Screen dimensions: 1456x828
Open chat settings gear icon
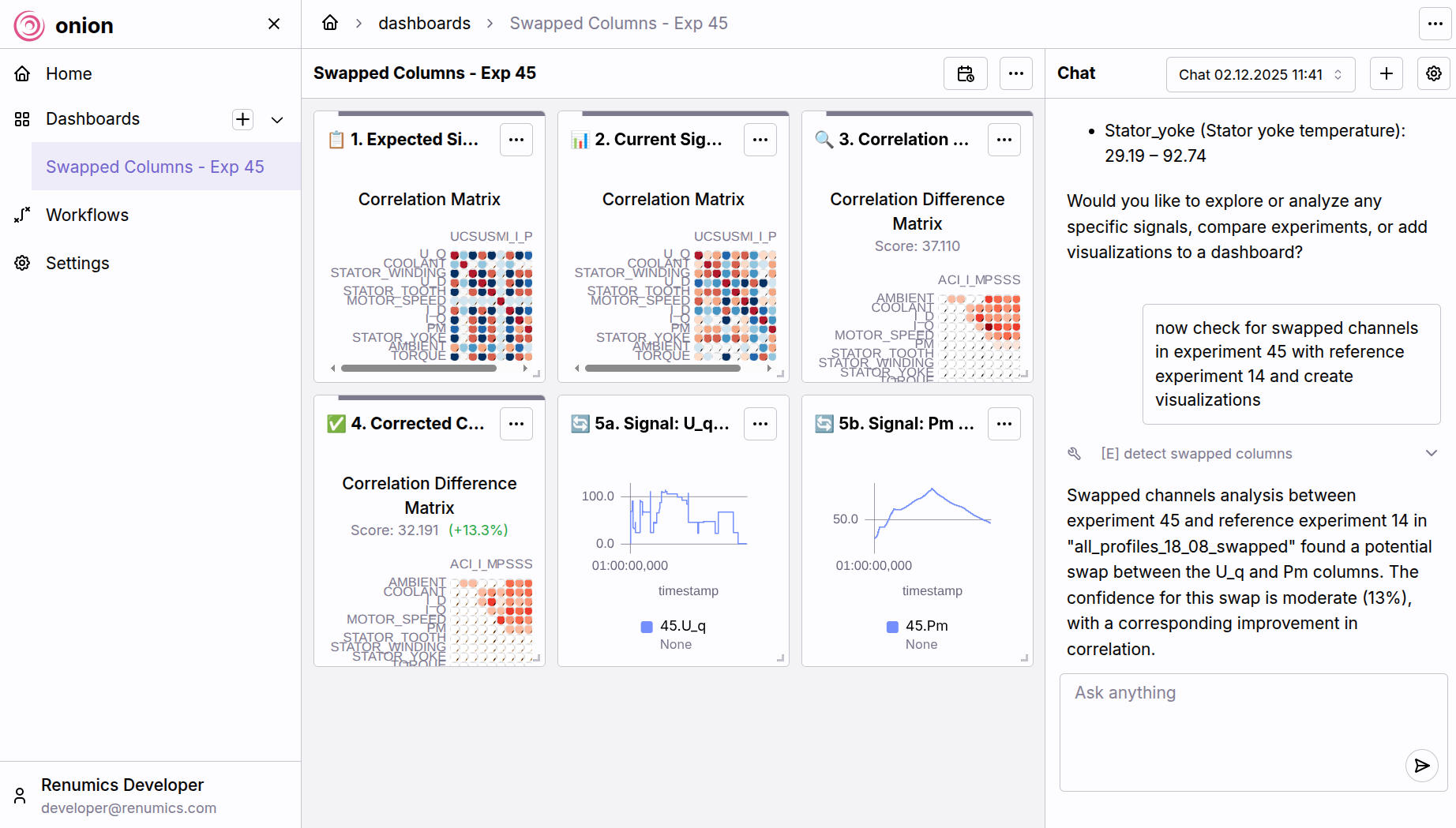click(x=1433, y=73)
